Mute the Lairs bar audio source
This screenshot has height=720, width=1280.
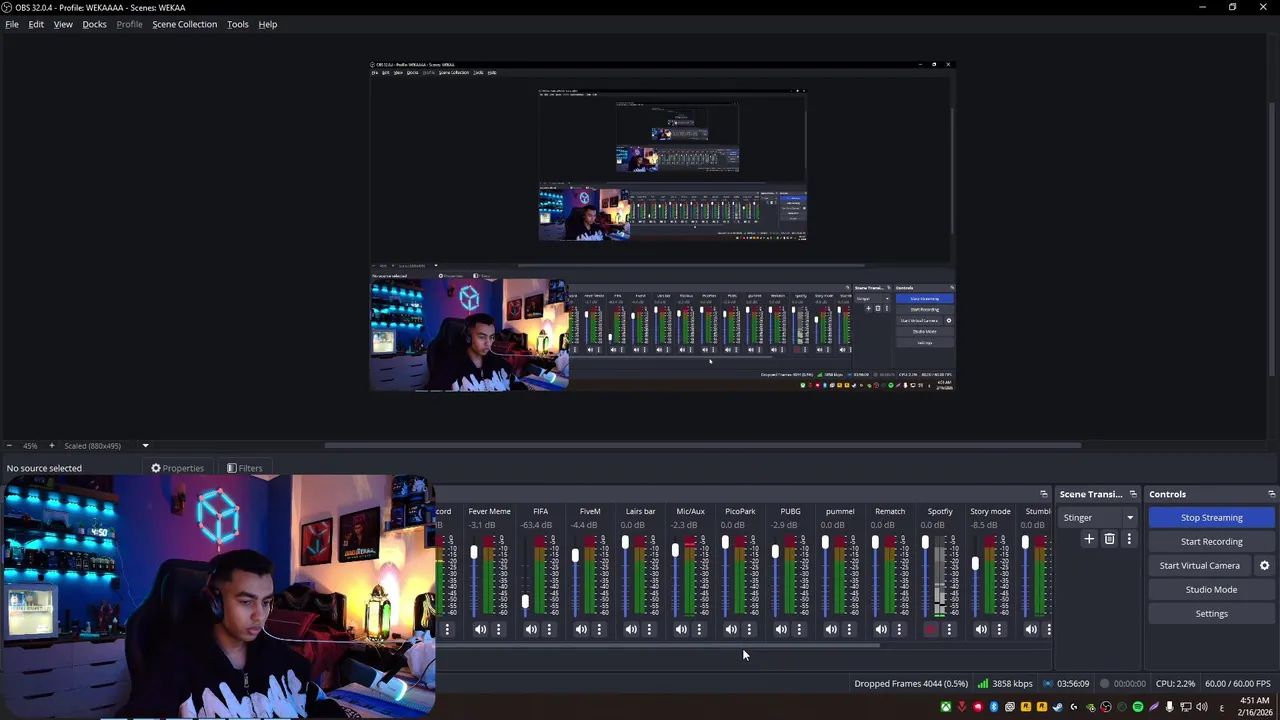630,629
